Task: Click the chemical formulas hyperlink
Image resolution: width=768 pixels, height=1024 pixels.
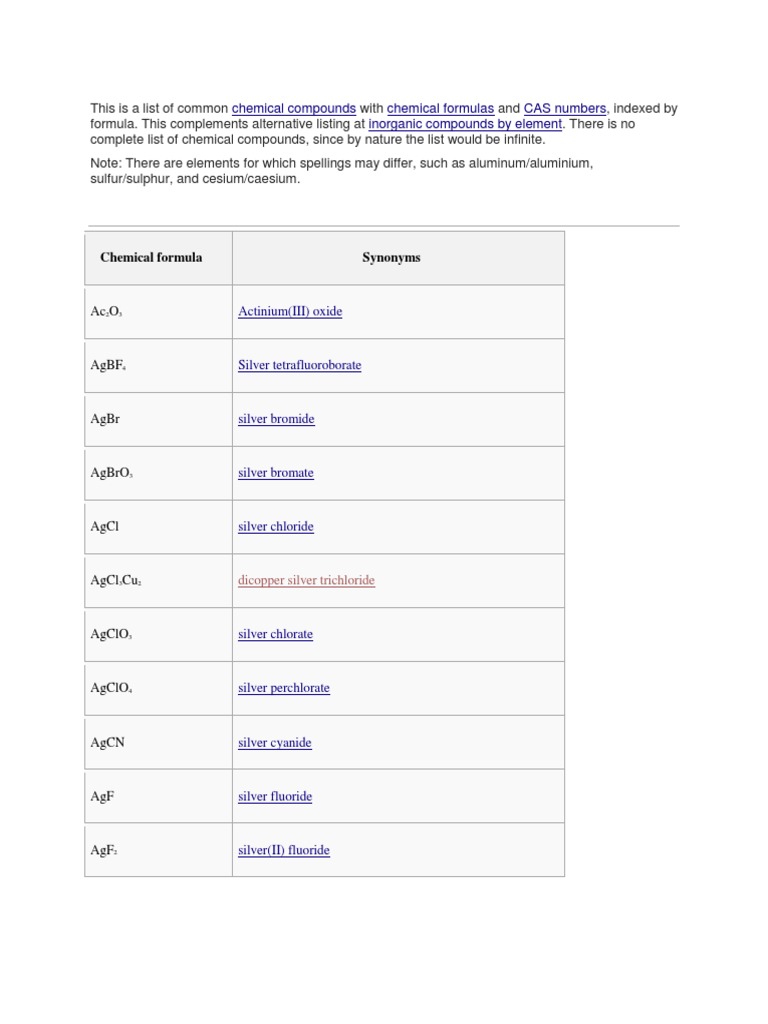Action: coord(440,108)
